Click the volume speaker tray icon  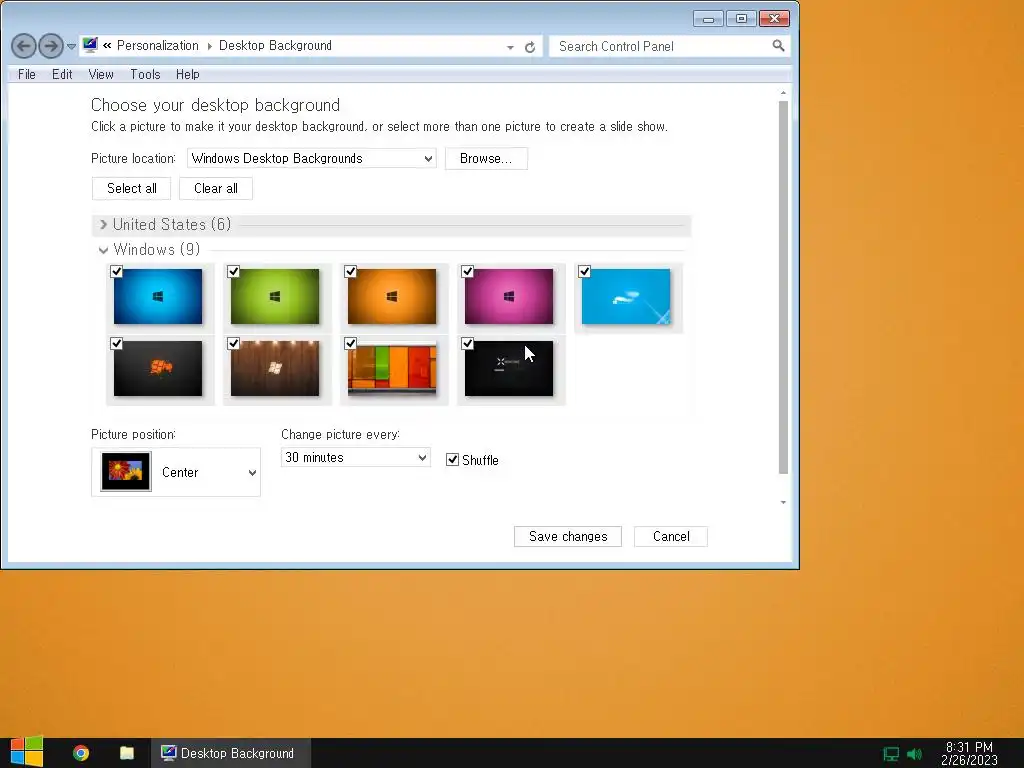(x=915, y=754)
